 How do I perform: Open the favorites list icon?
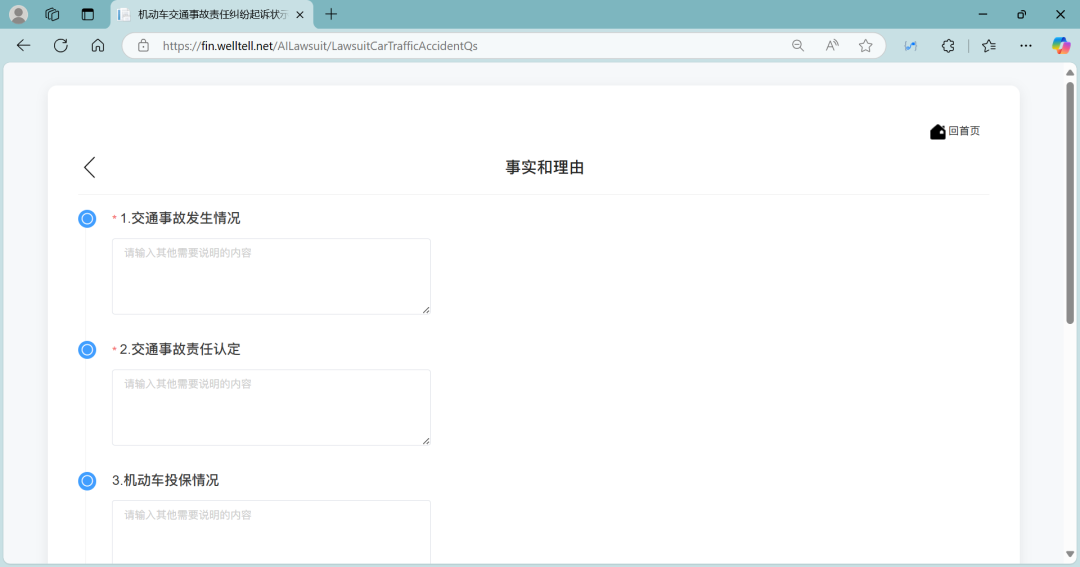click(x=989, y=45)
